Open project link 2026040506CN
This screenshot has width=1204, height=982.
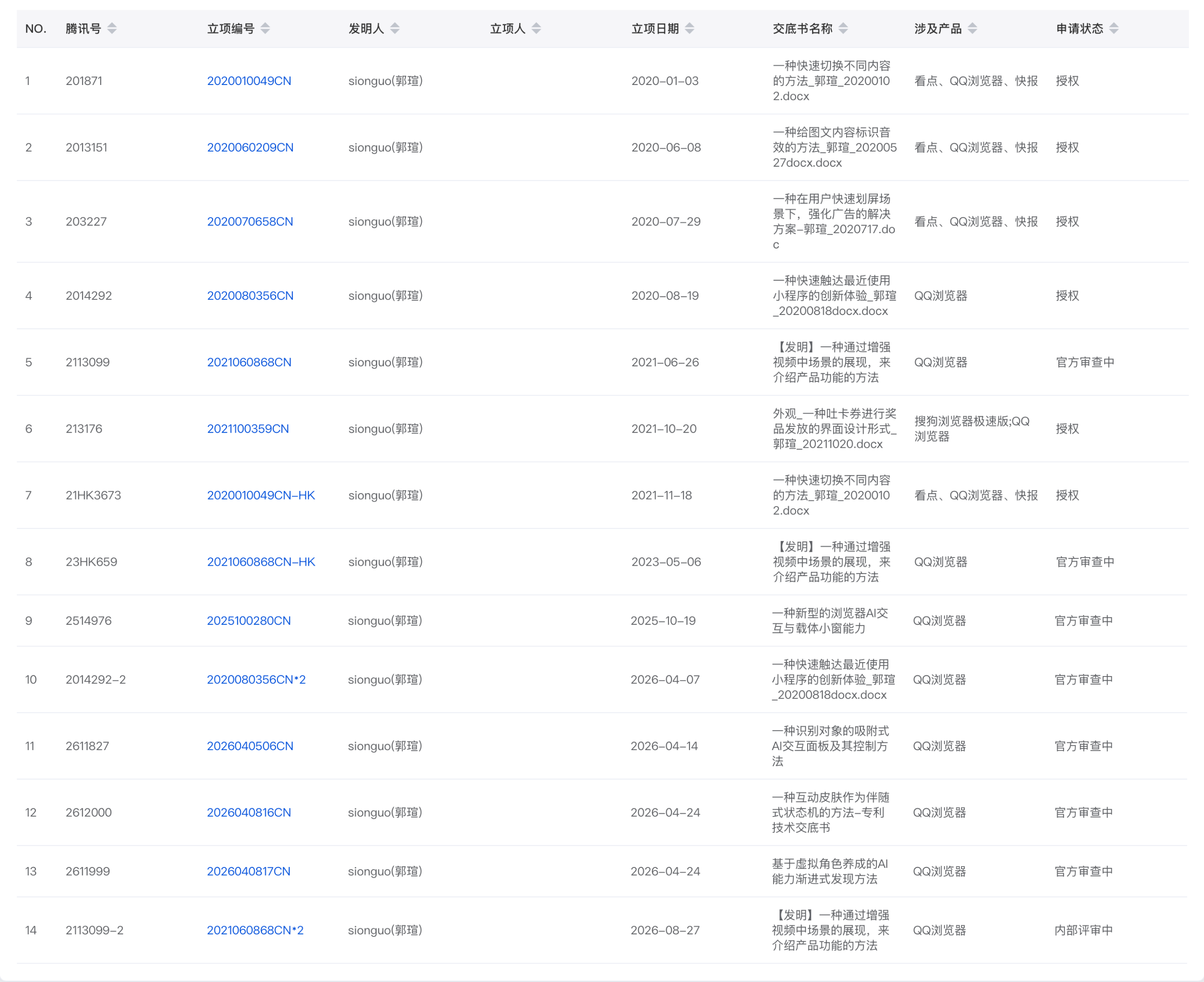click(x=250, y=746)
